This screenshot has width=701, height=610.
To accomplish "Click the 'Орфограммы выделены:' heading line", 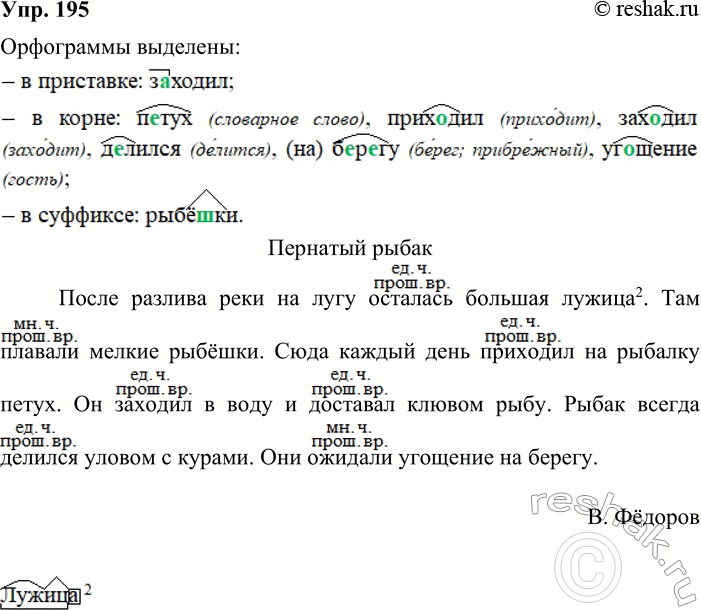I will (120, 47).
